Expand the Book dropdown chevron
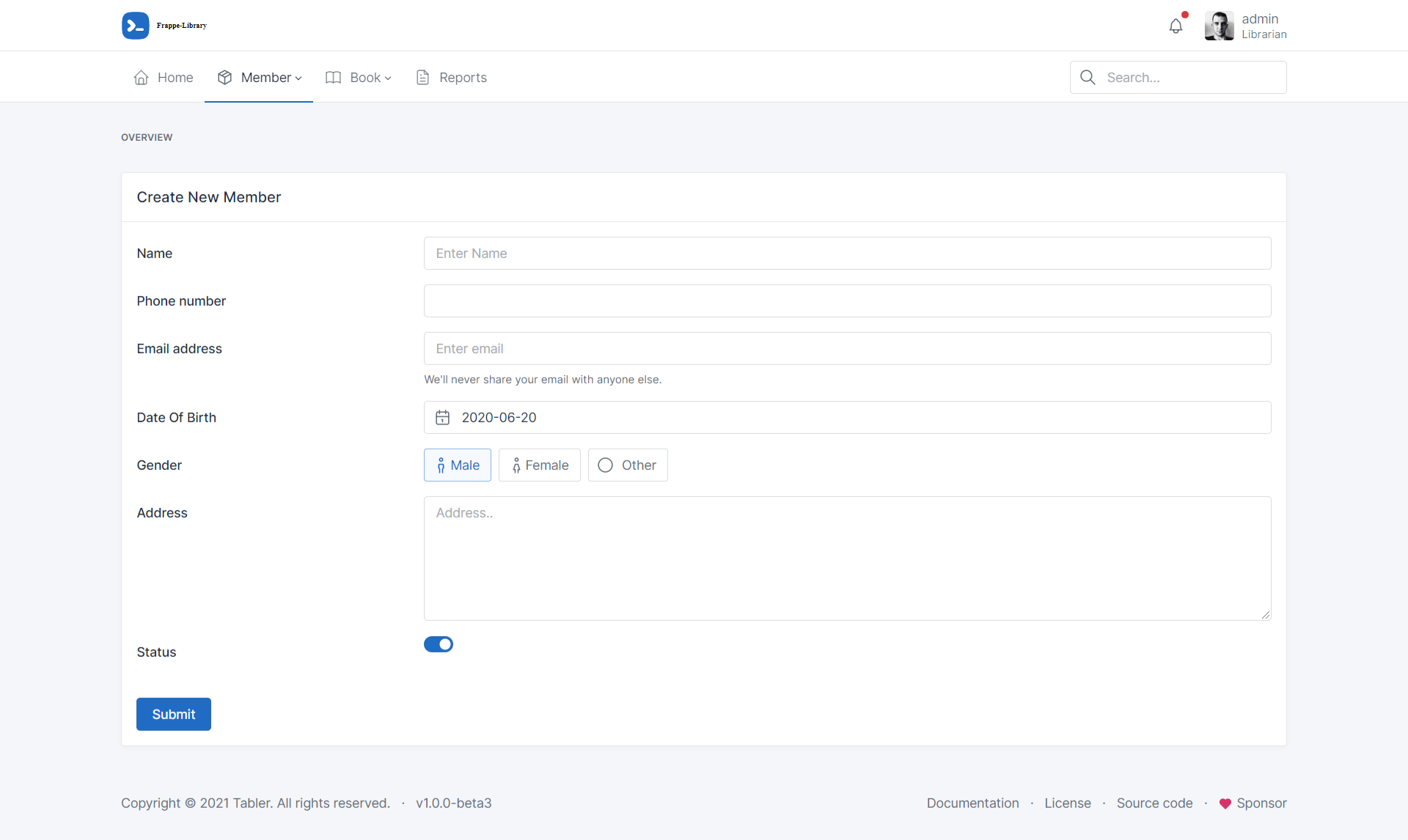This screenshot has height=840, width=1408. (x=388, y=78)
